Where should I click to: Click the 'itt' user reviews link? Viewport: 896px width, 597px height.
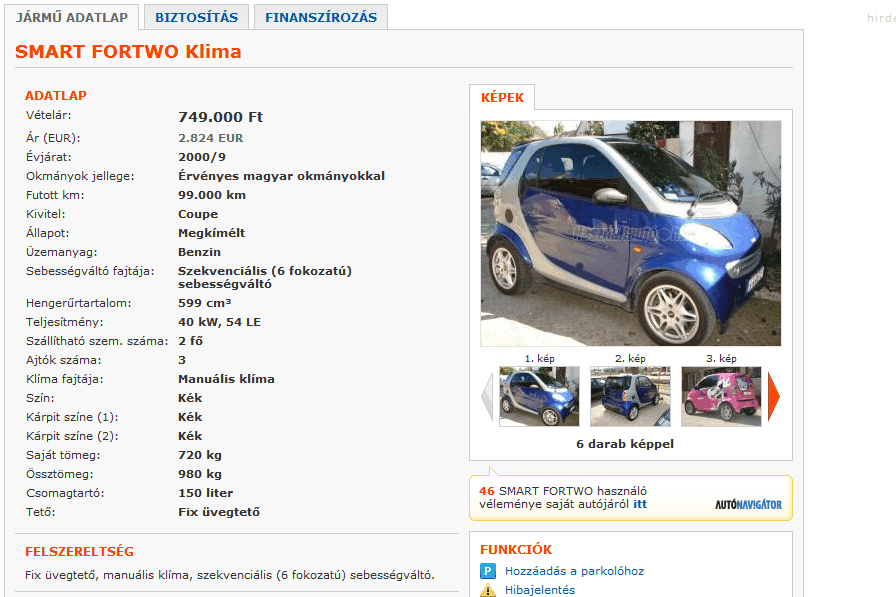click(x=640, y=504)
